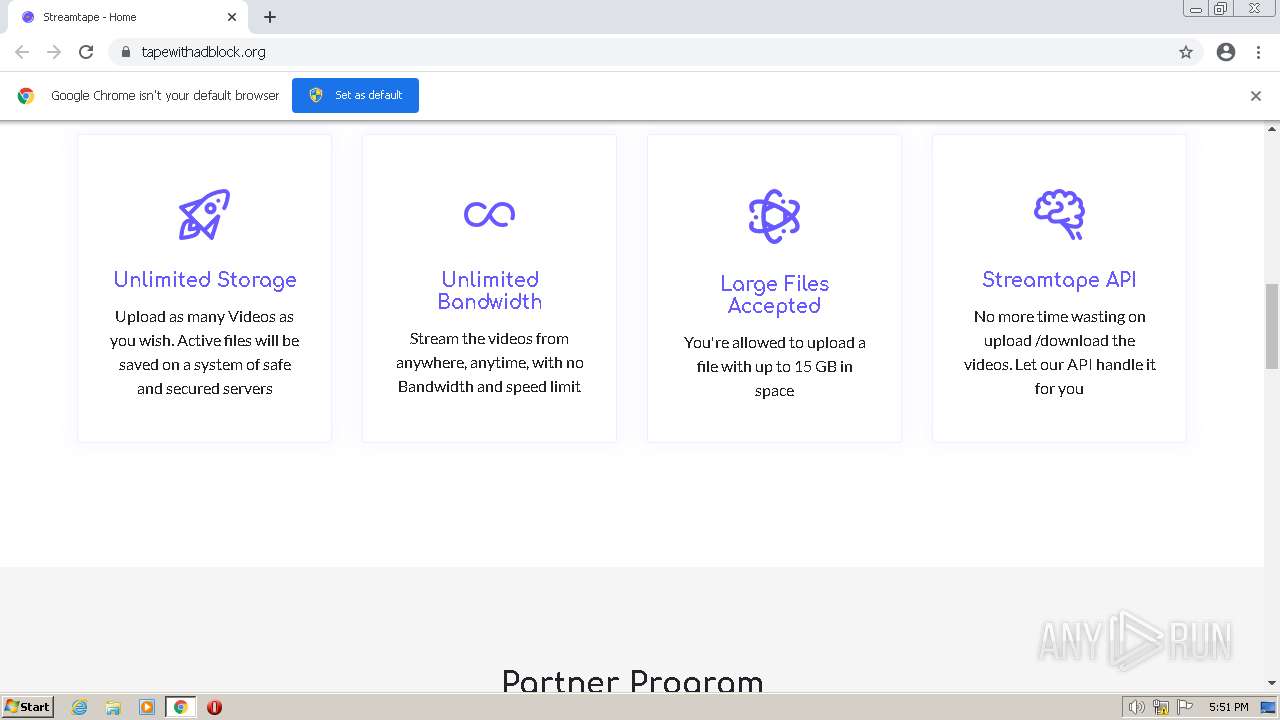Viewport: 1280px width, 720px height.
Task: Click the volume speaker tray icon
Action: click(x=1136, y=707)
